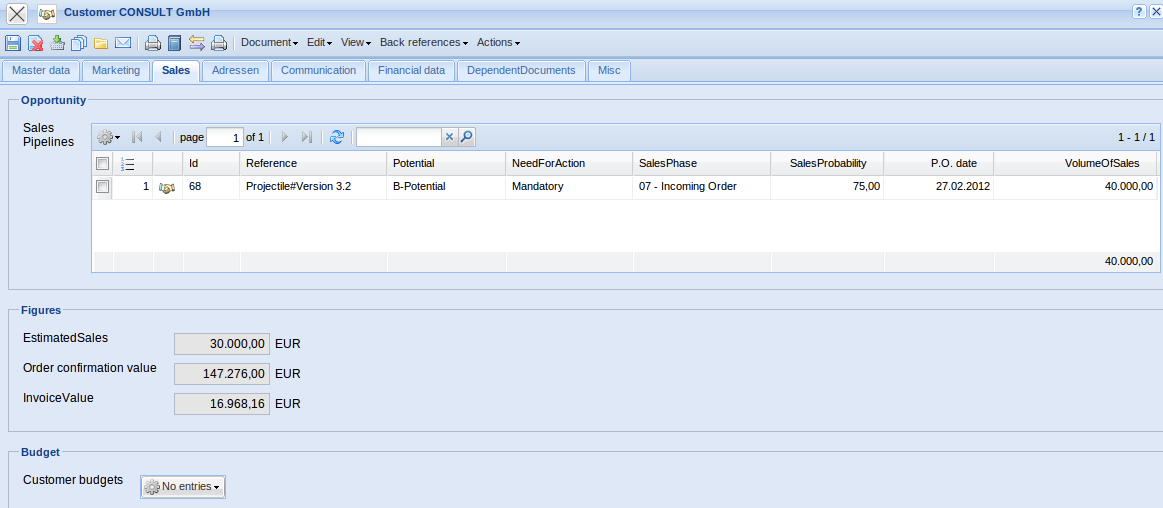Expand the grid gear settings dropdown
The image size is (1163, 508).
(x=108, y=137)
